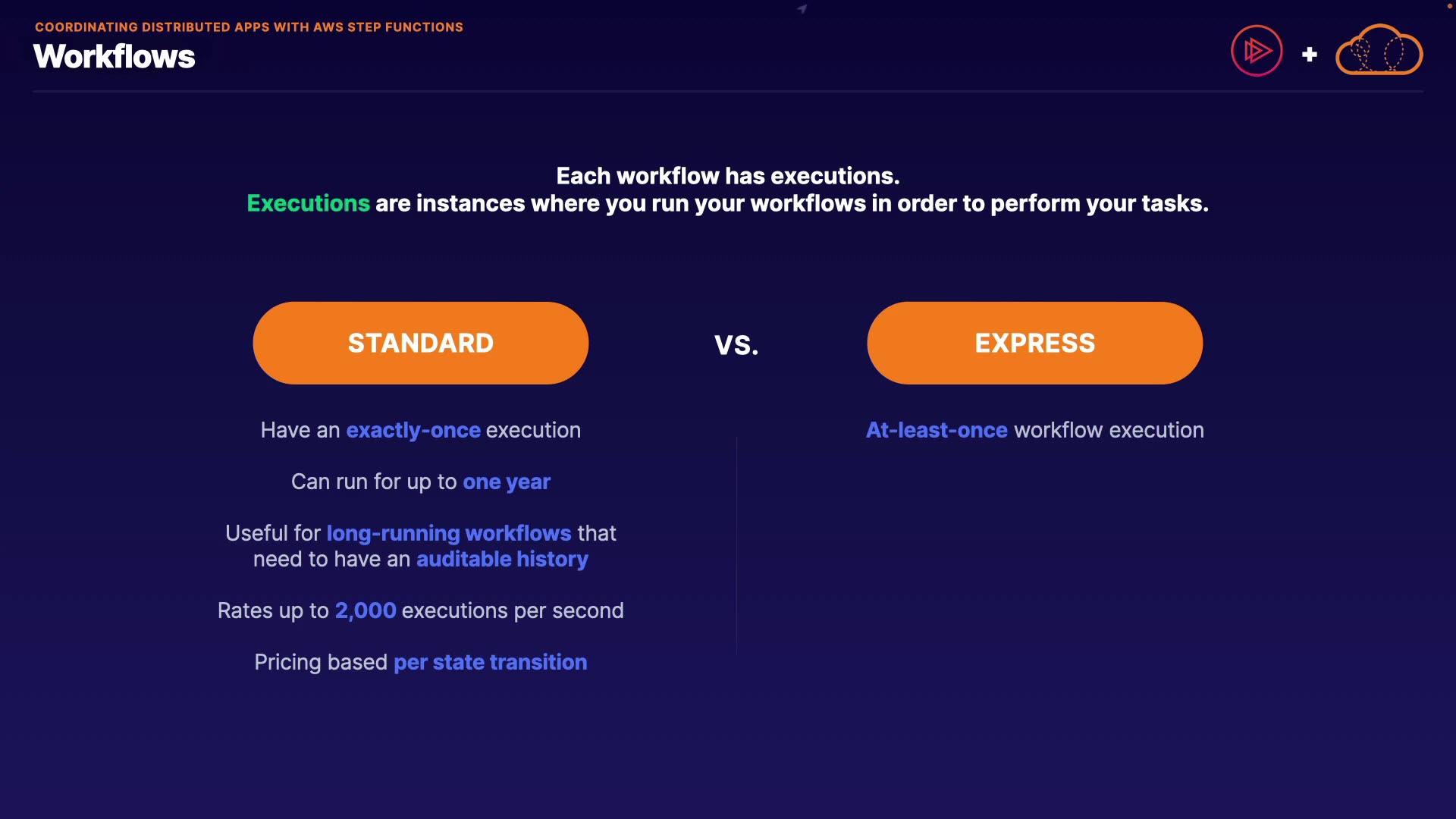Image resolution: width=1456 pixels, height=819 pixels.
Task: Click the 'one year' highlighted phrase
Action: tap(507, 482)
